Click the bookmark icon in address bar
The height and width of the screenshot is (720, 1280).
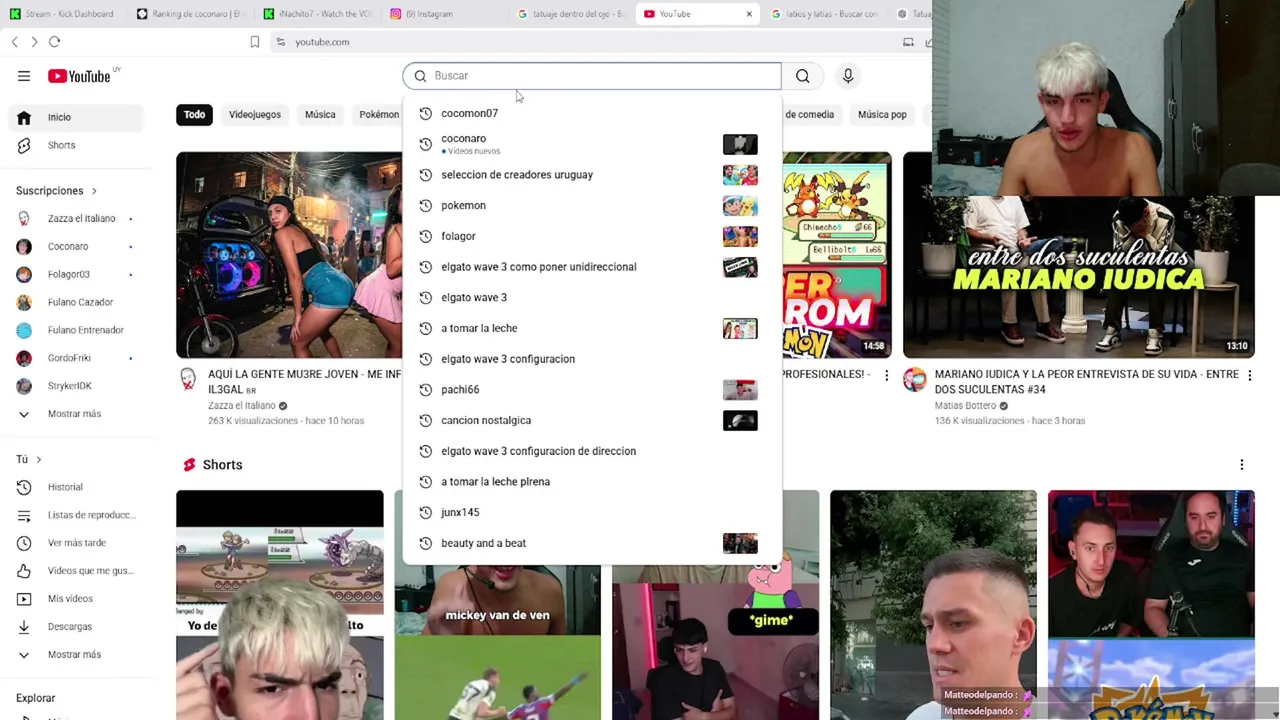point(255,42)
